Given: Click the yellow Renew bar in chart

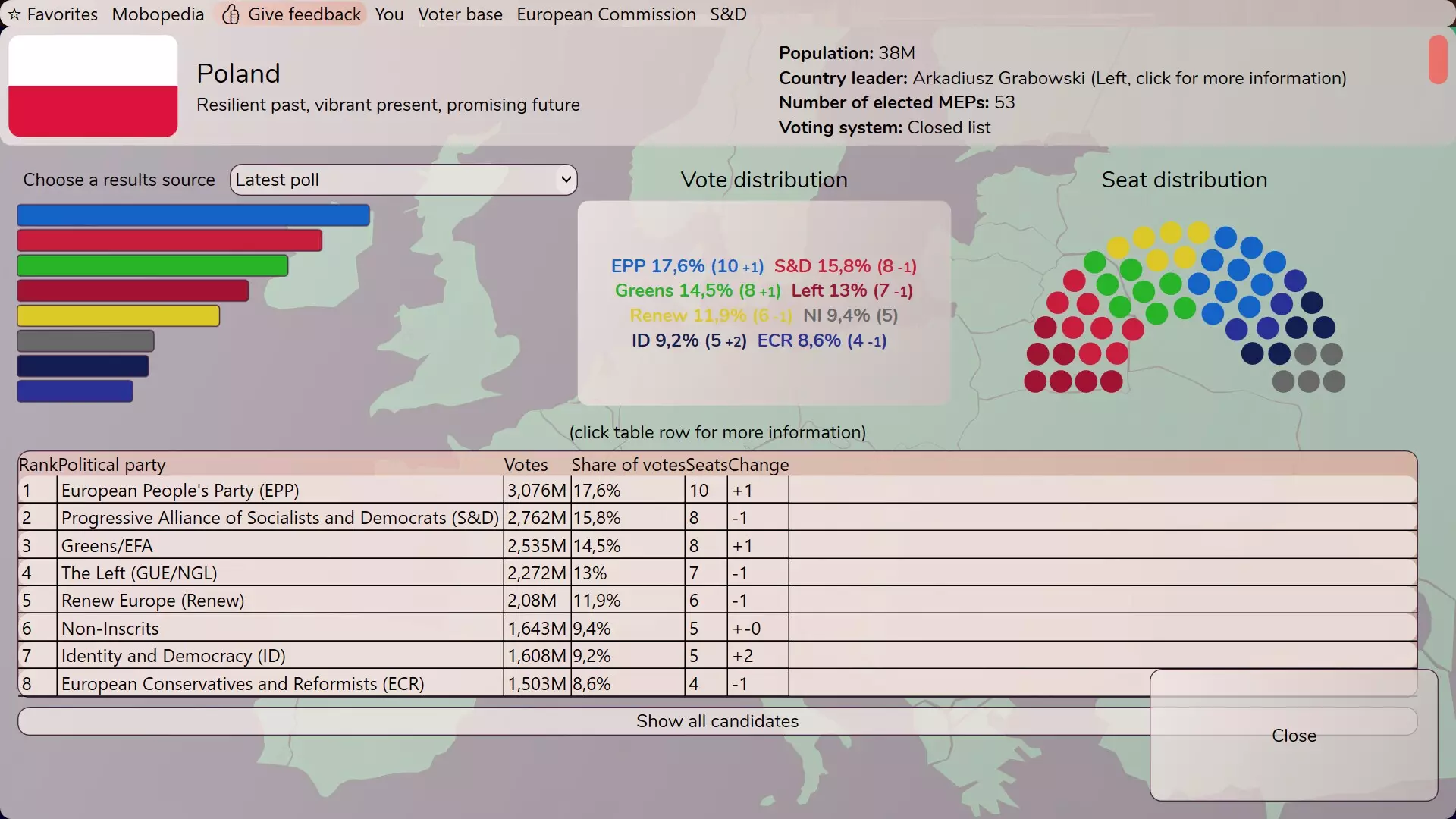Looking at the screenshot, I should point(118,315).
